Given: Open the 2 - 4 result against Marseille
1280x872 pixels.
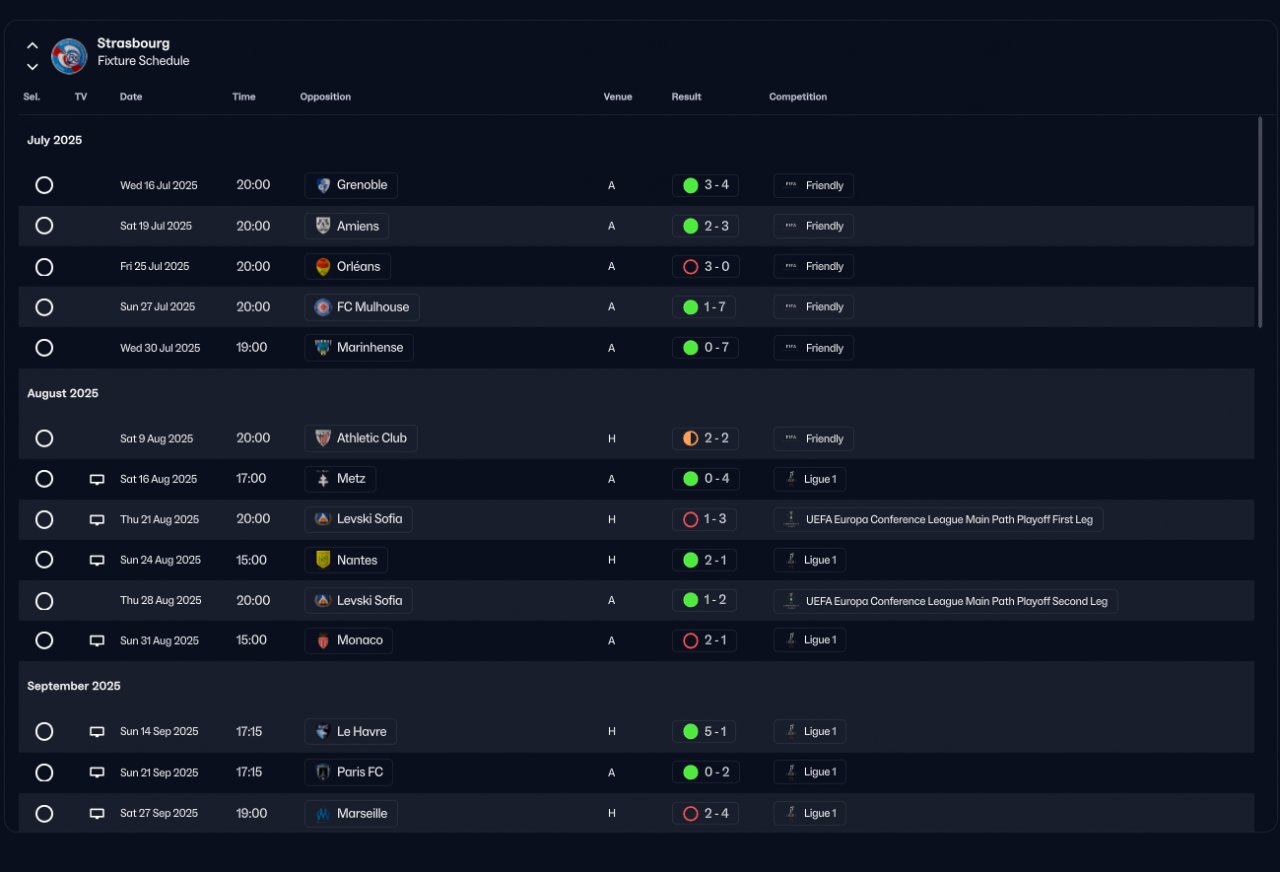Looking at the screenshot, I should [706, 813].
